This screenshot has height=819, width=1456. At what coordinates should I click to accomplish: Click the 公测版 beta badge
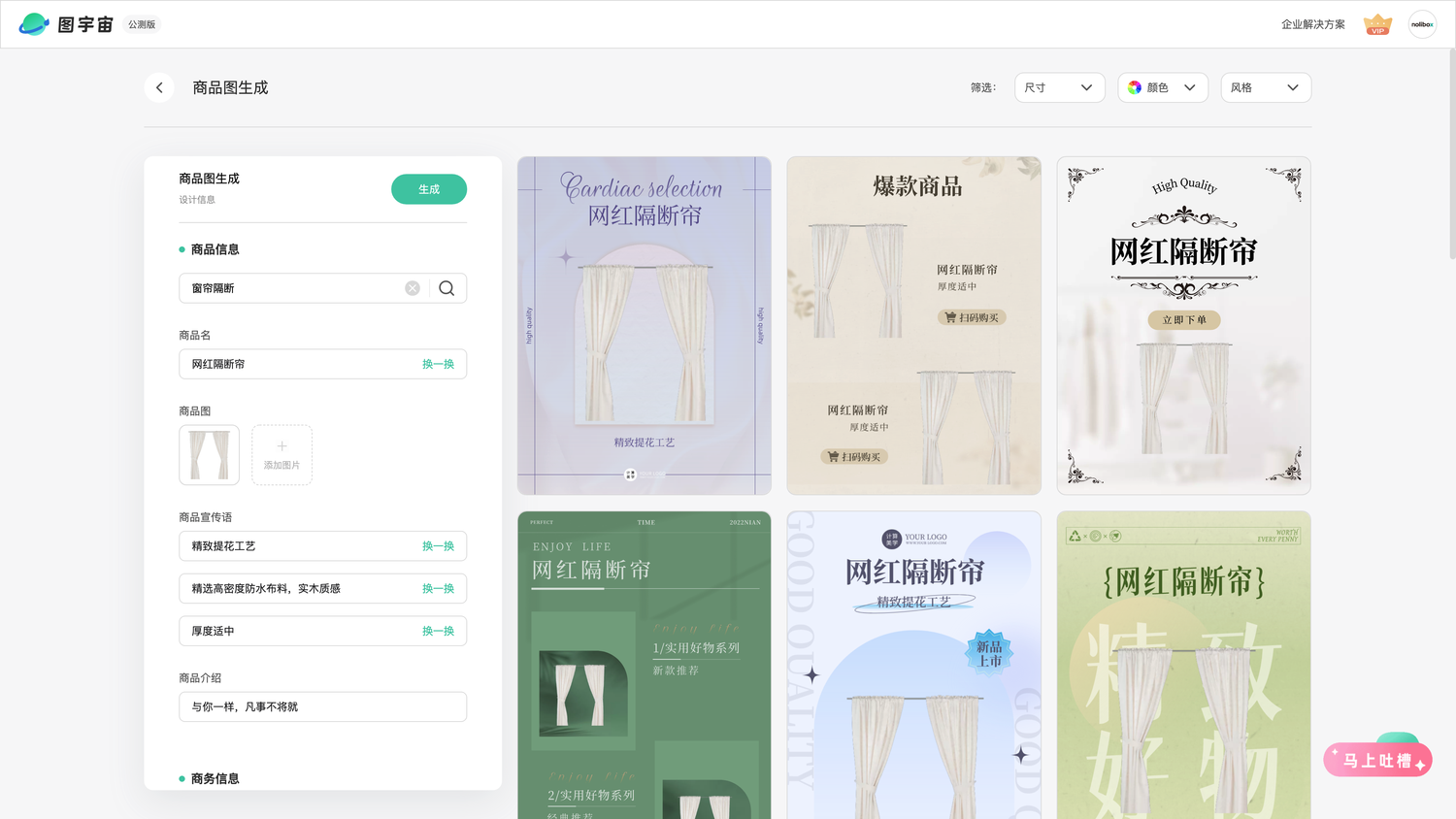pyautogui.click(x=142, y=24)
